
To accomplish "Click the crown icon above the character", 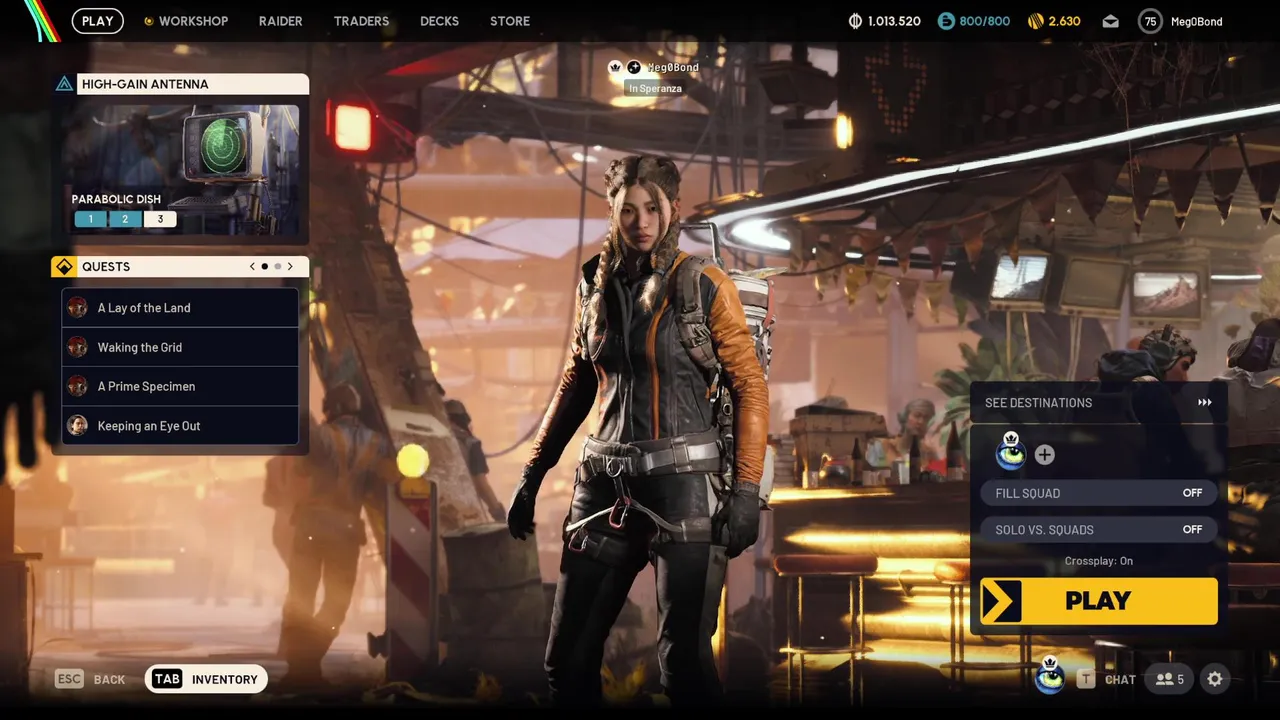I will tap(616, 67).
